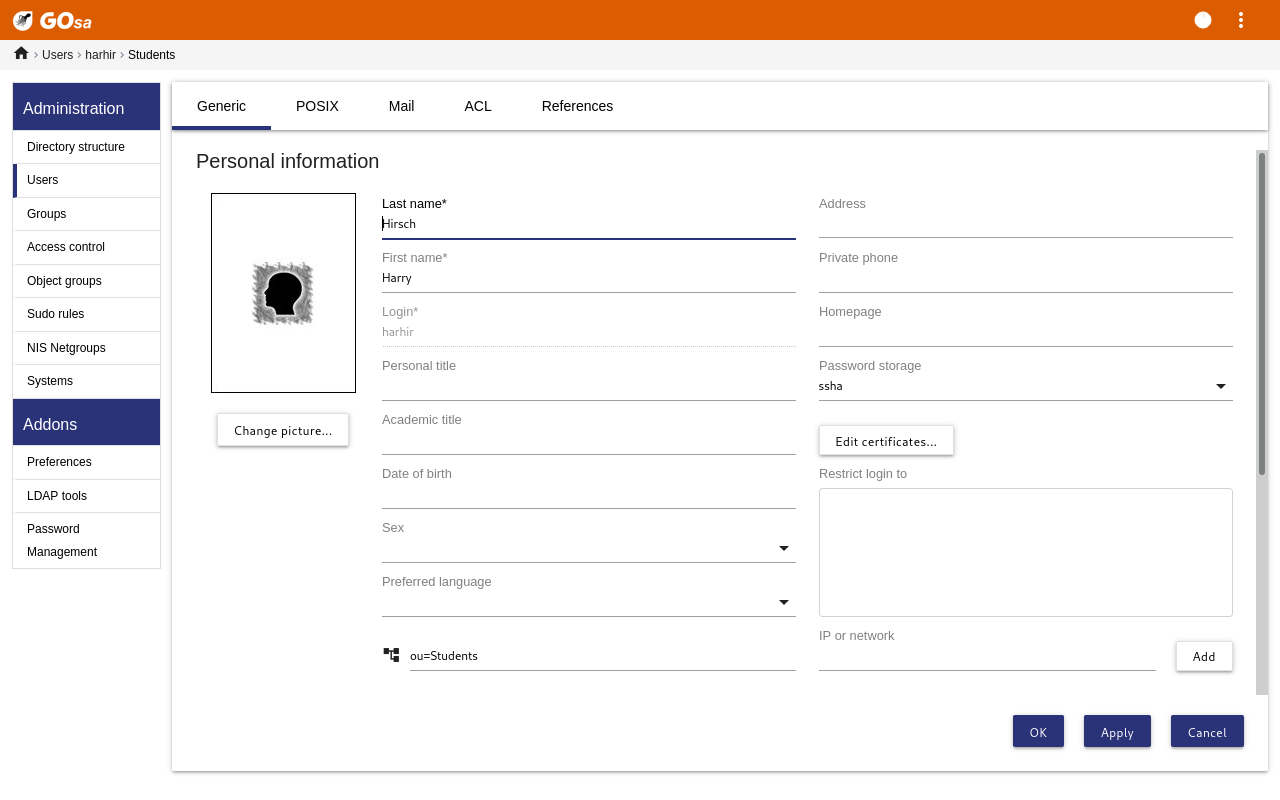This screenshot has height=800, width=1280.
Task: Expand the Sex dropdown
Action: [588, 548]
